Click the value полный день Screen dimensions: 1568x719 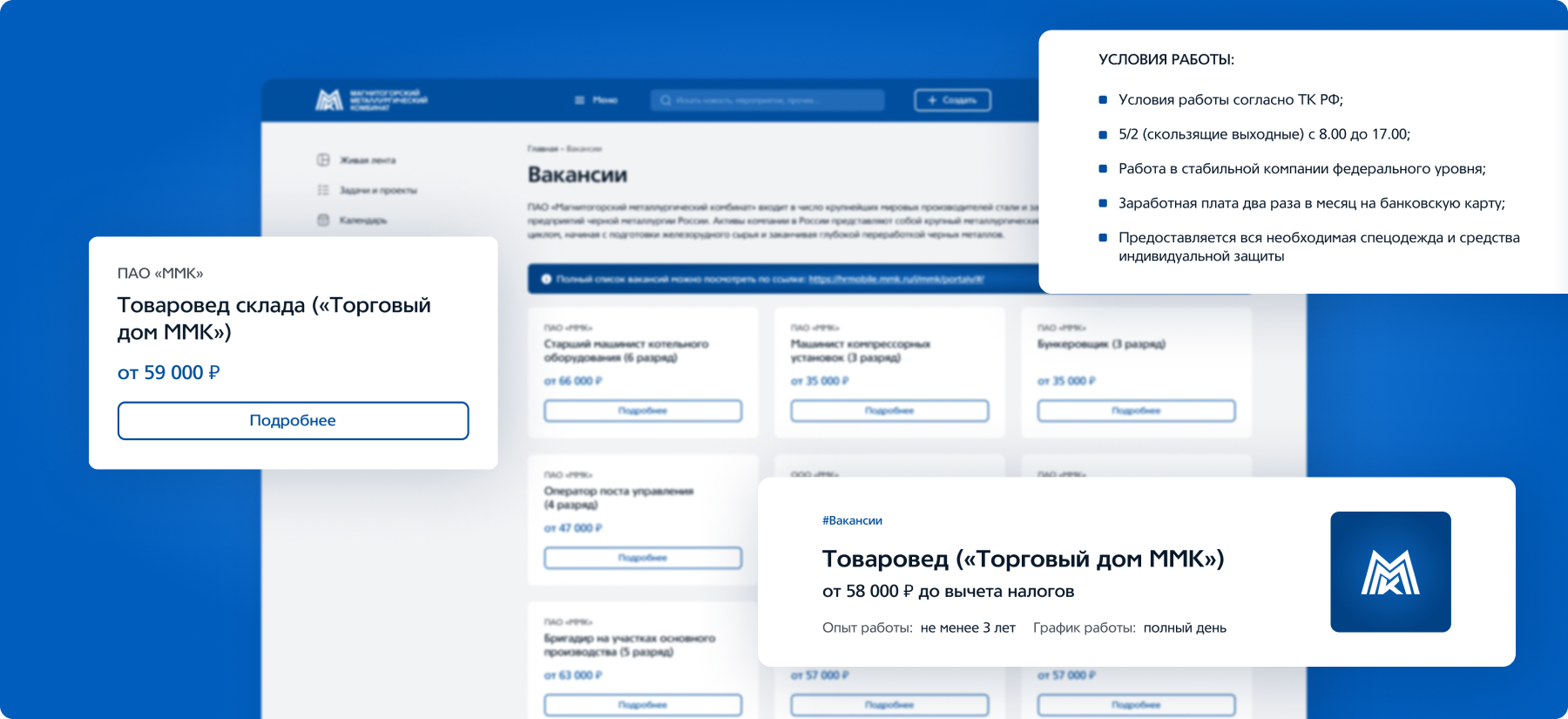pyautogui.click(x=1185, y=627)
